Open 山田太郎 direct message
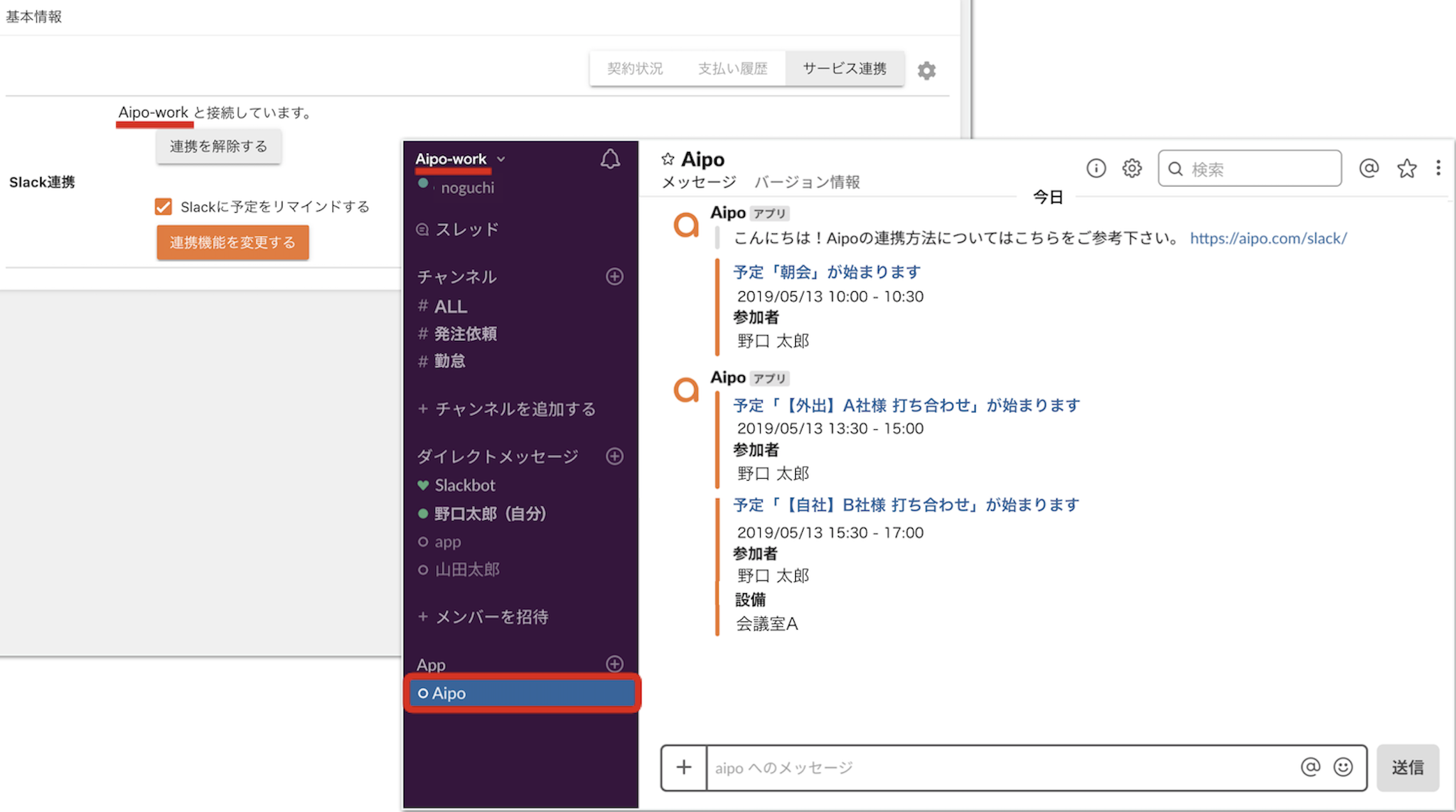This screenshot has width=1456, height=812. point(459,570)
